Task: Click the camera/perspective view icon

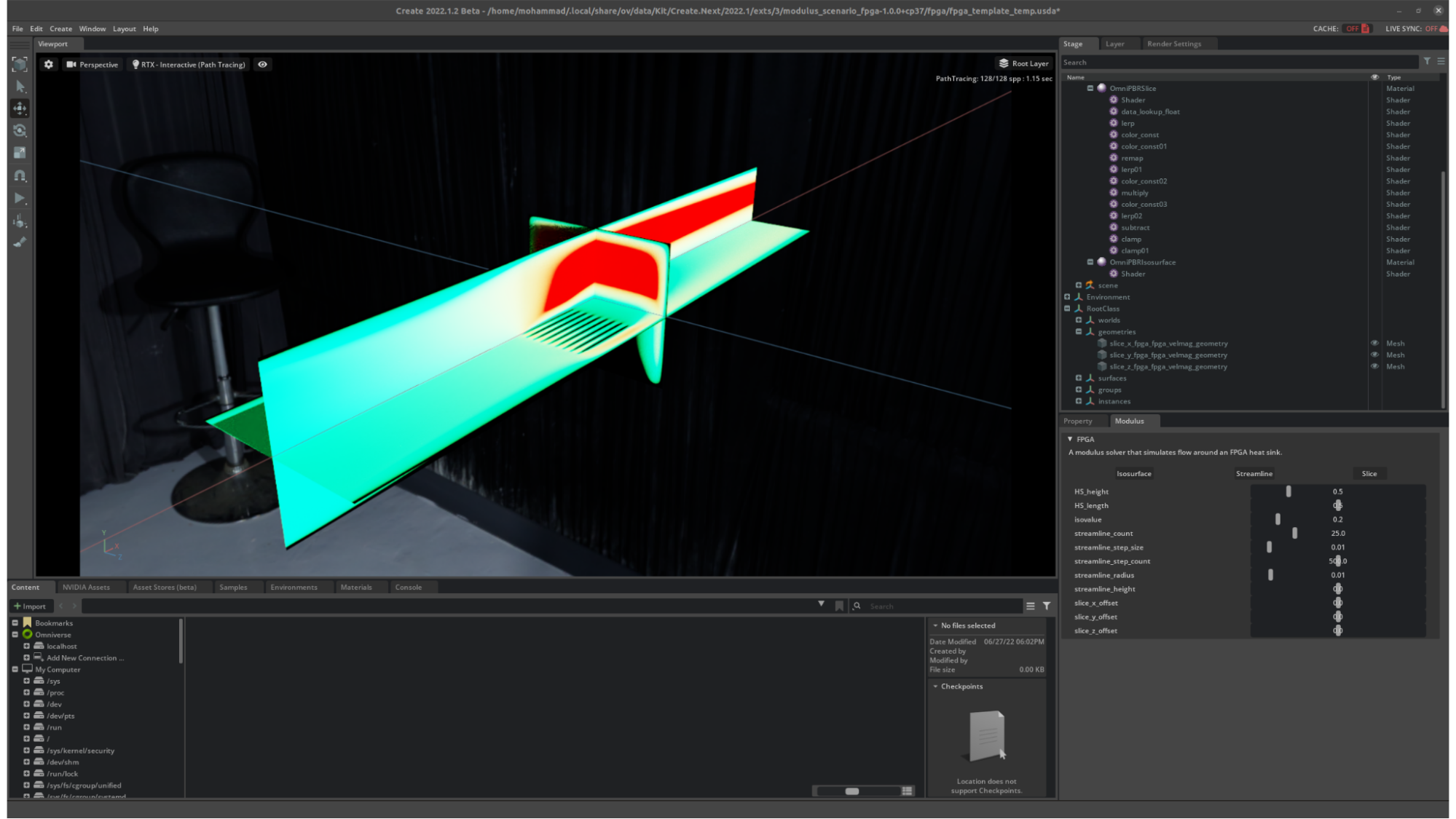Action: pos(70,64)
